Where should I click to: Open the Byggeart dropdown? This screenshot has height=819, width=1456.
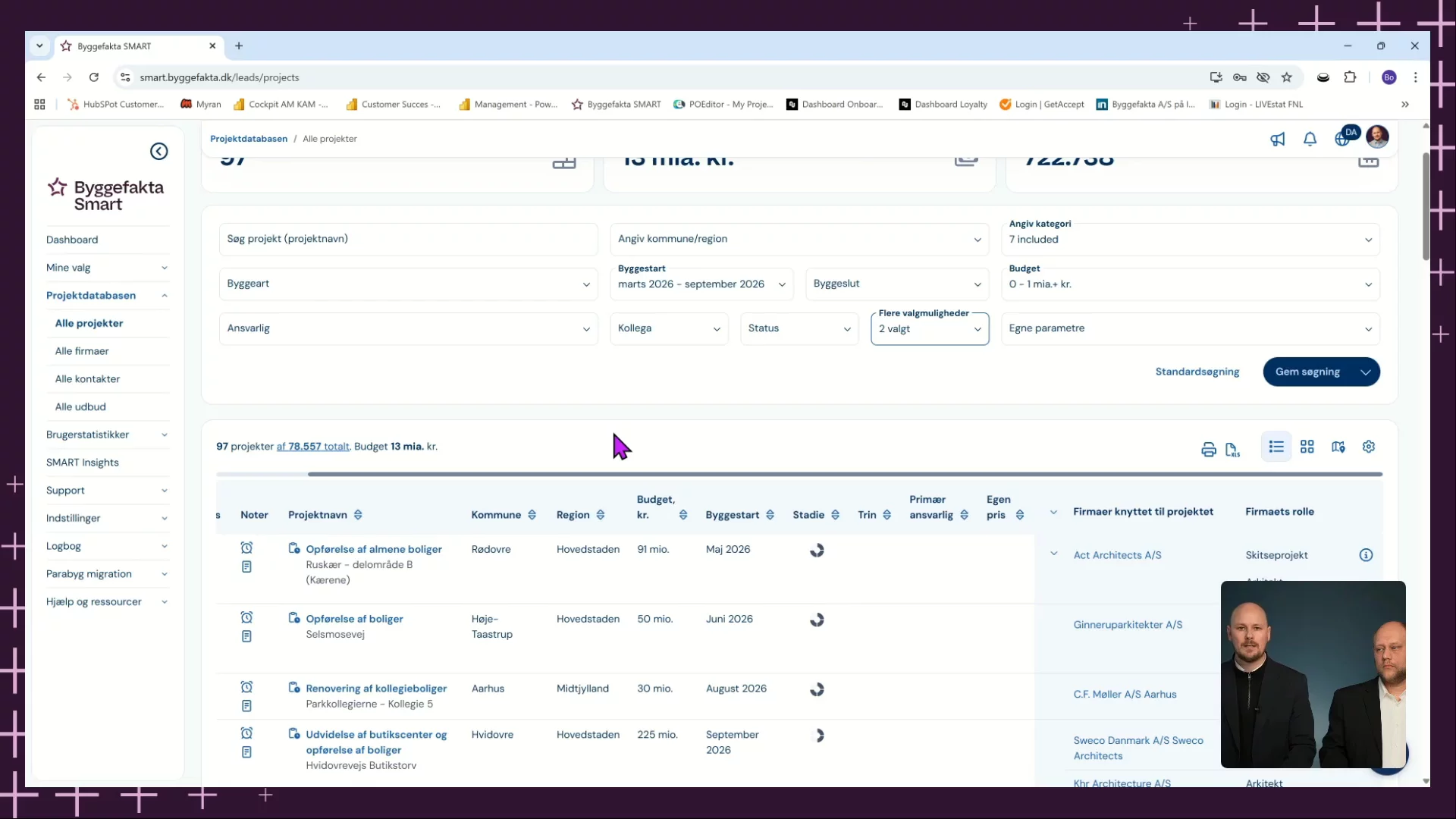[408, 284]
